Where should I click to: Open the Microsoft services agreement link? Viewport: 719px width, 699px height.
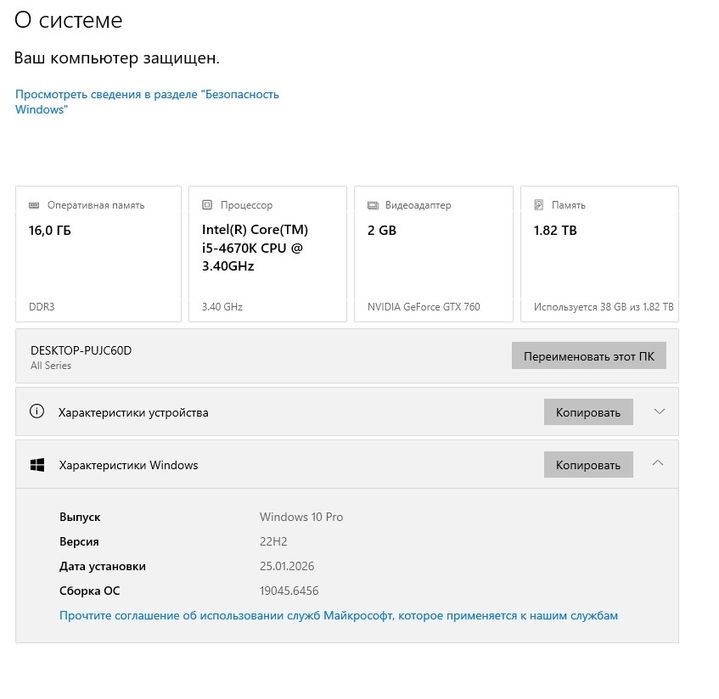pos(338,615)
